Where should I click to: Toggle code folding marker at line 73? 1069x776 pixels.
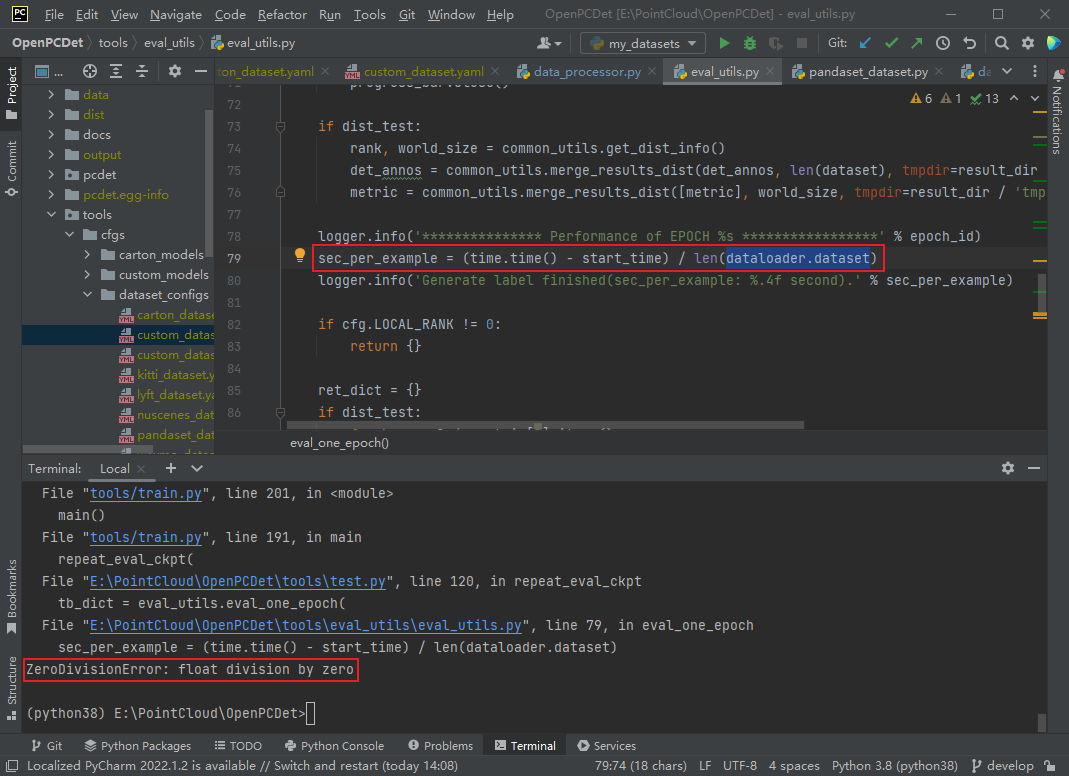click(280, 126)
